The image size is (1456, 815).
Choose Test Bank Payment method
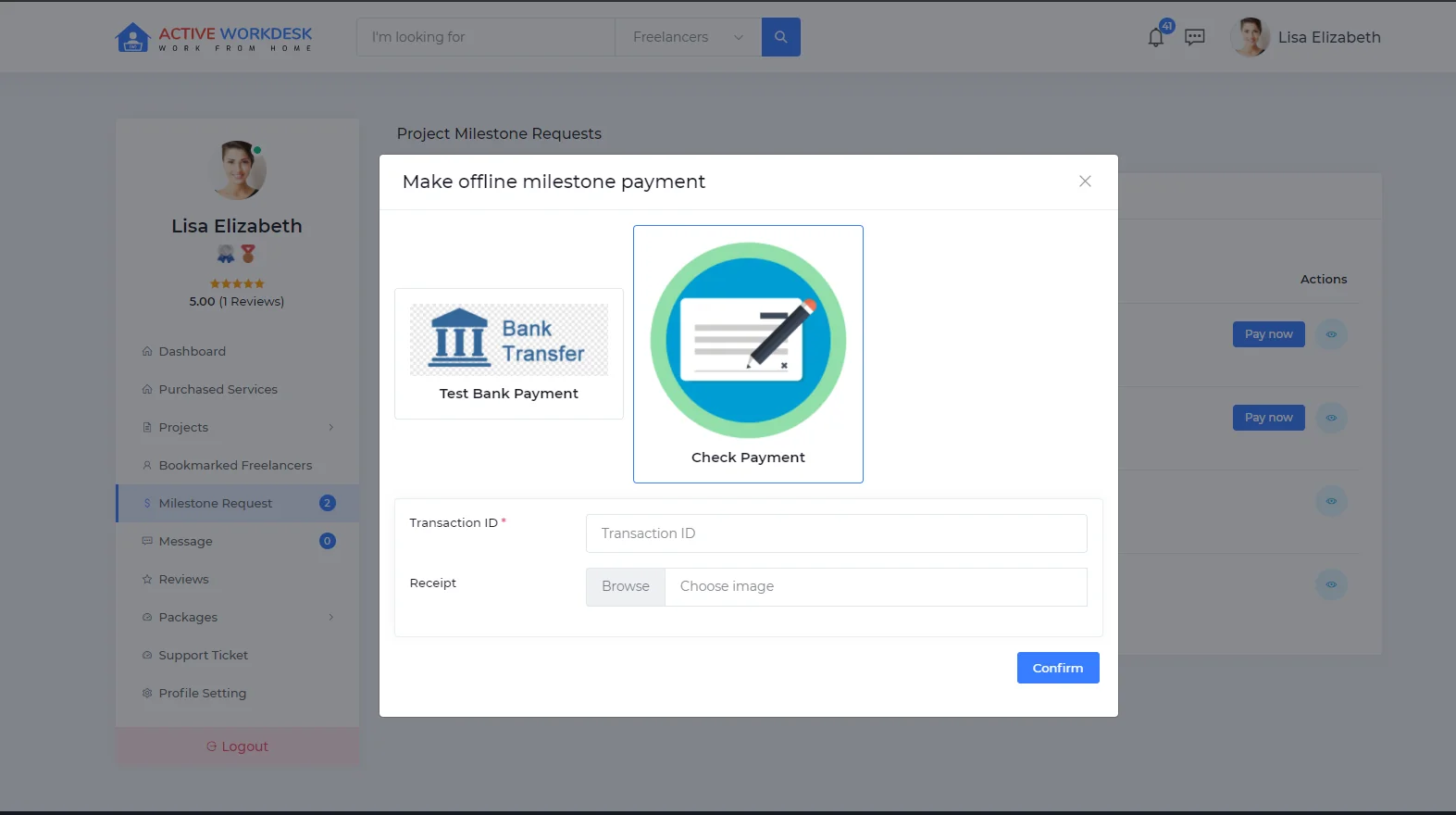pos(509,354)
